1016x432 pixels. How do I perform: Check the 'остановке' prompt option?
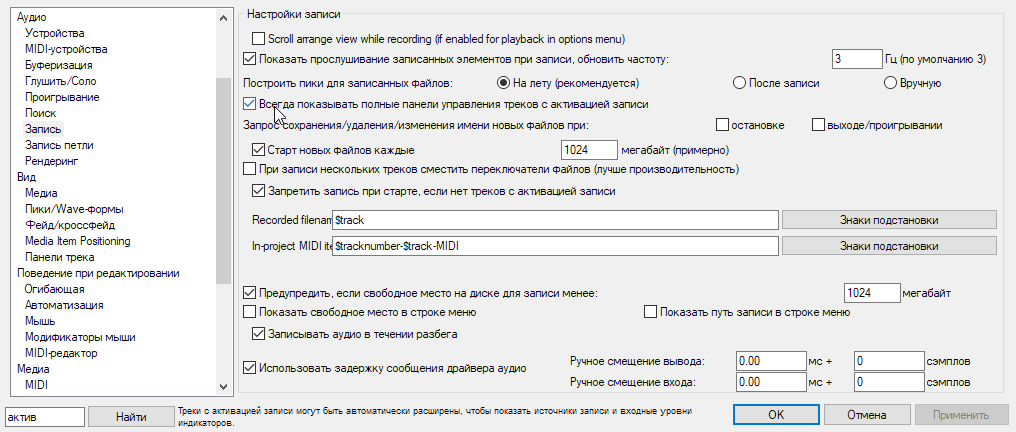click(x=723, y=125)
